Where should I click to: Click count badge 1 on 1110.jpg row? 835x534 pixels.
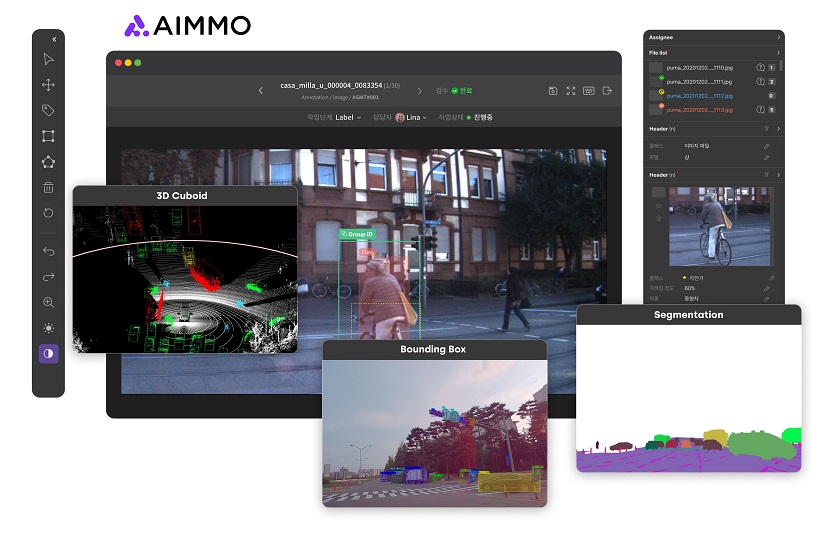click(x=772, y=68)
